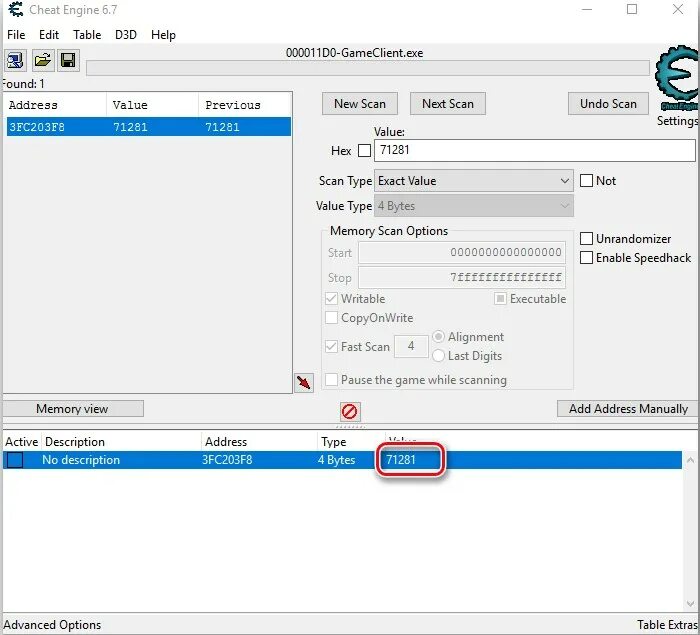Open the Help menu

click(x=163, y=35)
